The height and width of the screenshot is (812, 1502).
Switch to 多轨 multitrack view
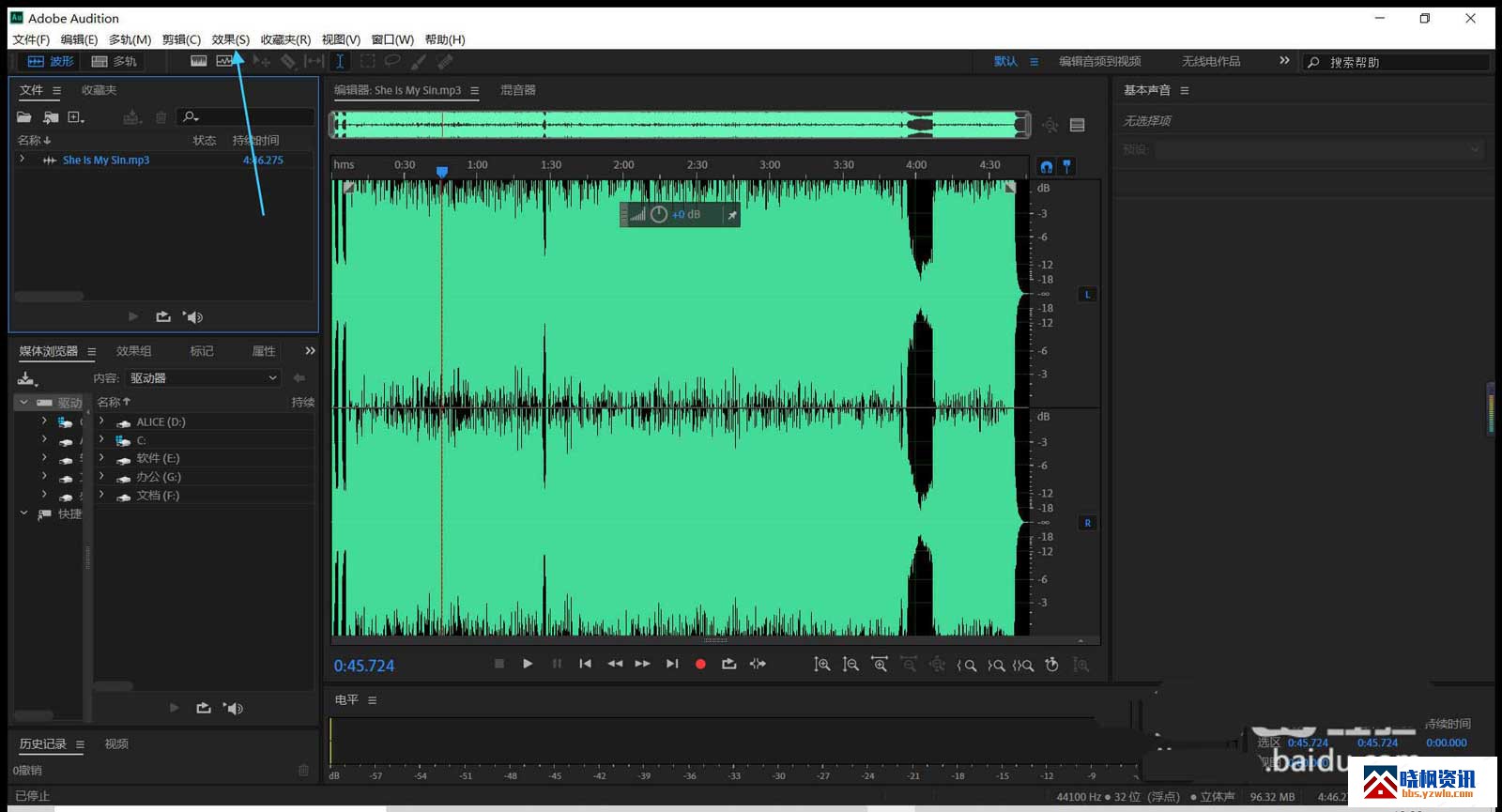[x=114, y=61]
